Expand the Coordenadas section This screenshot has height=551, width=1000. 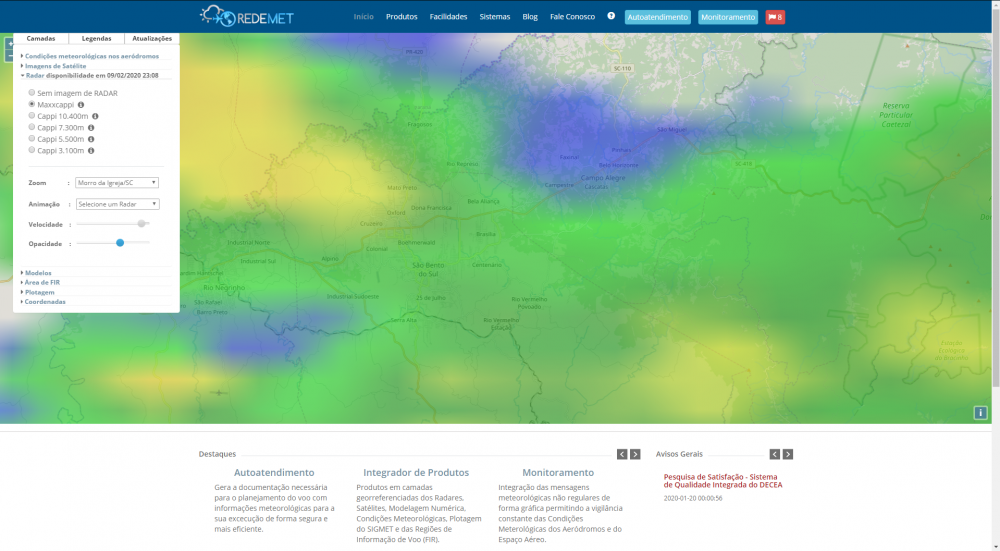(x=45, y=301)
